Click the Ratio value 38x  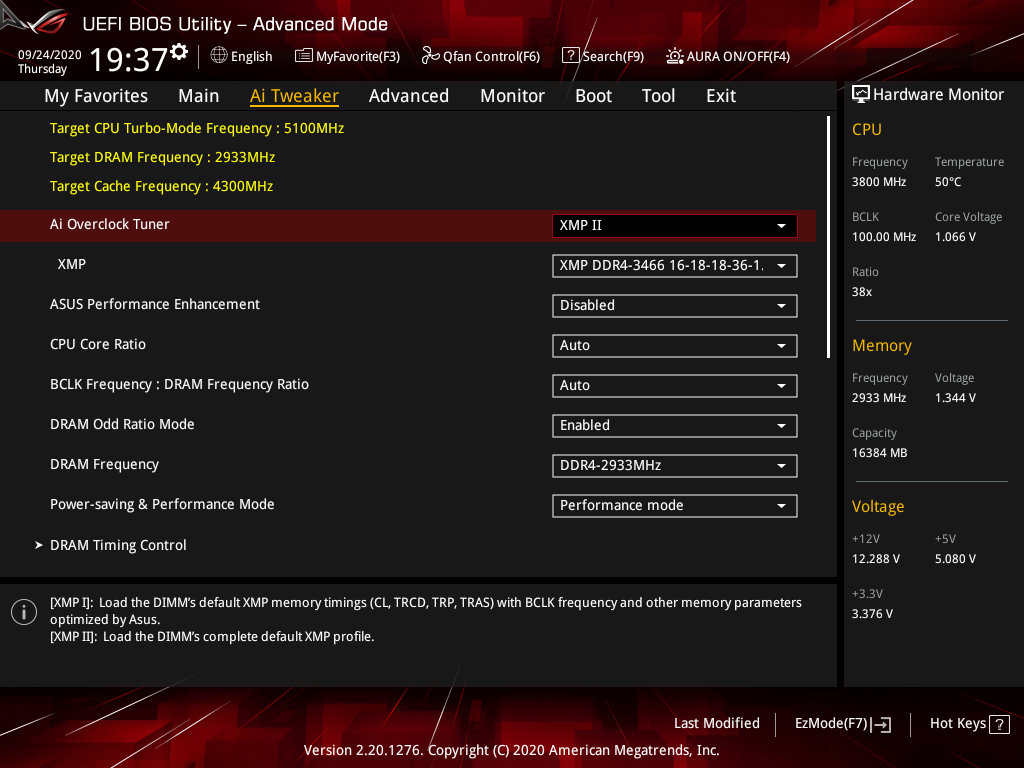tap(861, 292)
